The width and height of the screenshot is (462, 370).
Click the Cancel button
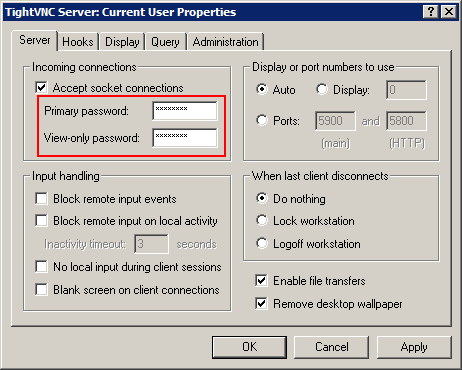[x=332, y=347]
